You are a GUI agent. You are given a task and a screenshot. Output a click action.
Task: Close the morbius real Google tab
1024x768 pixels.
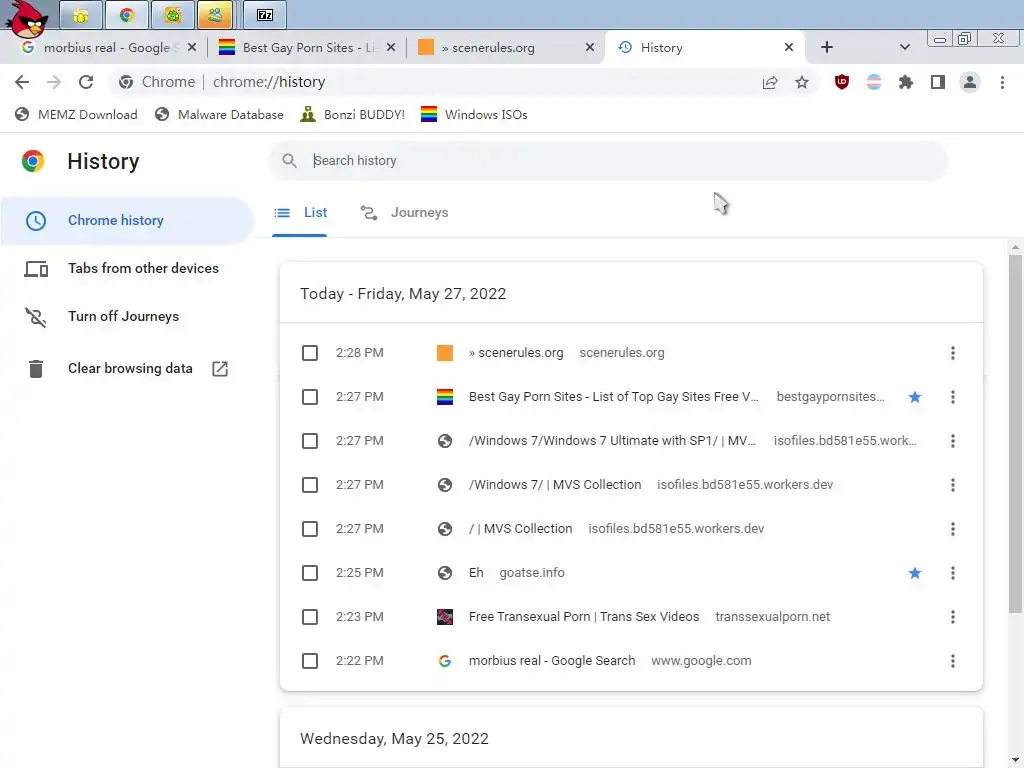[x=191, y=47]
